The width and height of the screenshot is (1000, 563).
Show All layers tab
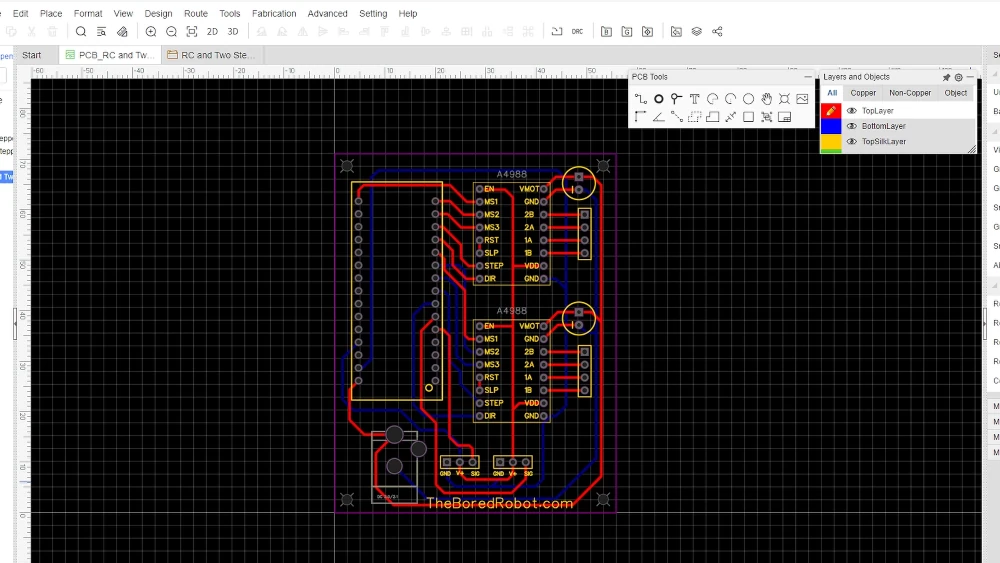tap(832, 93)
